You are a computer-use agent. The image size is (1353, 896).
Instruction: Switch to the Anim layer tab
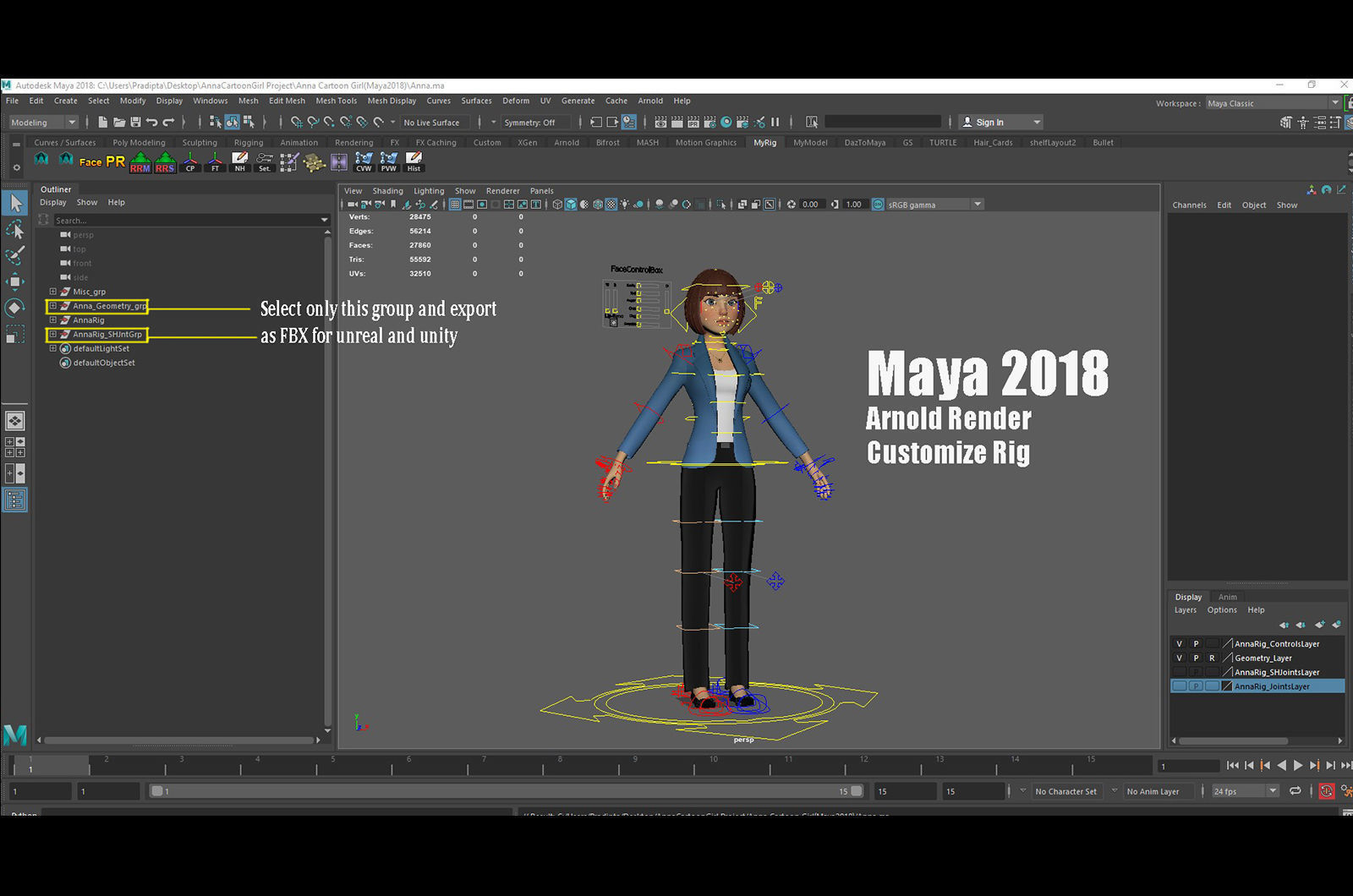click(x=1228, y=597)
